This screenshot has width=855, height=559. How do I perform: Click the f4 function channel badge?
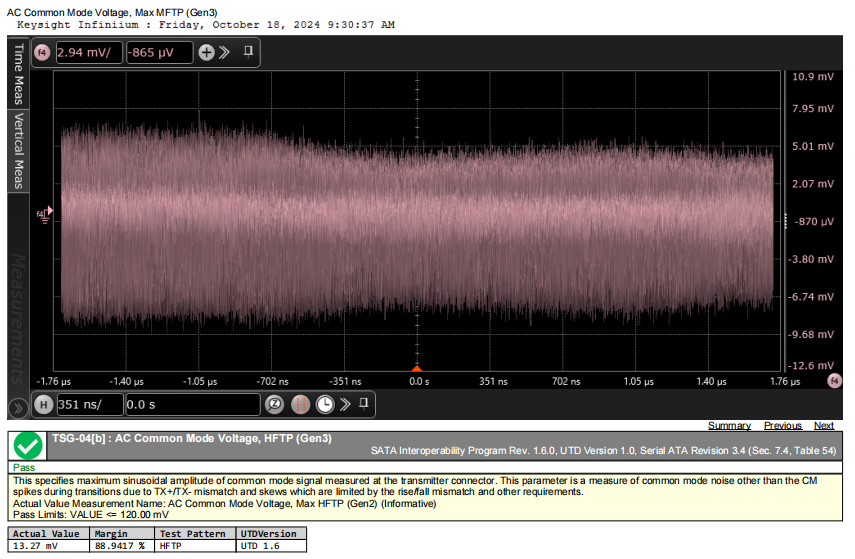pyautogui.click(x=42, y=53)
